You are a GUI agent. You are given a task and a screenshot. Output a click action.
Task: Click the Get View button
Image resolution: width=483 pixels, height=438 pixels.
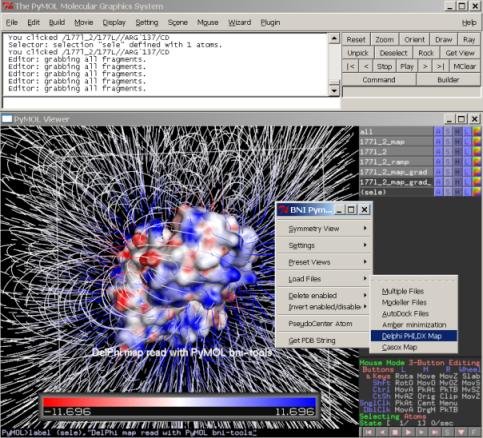[x=460, y=53]
